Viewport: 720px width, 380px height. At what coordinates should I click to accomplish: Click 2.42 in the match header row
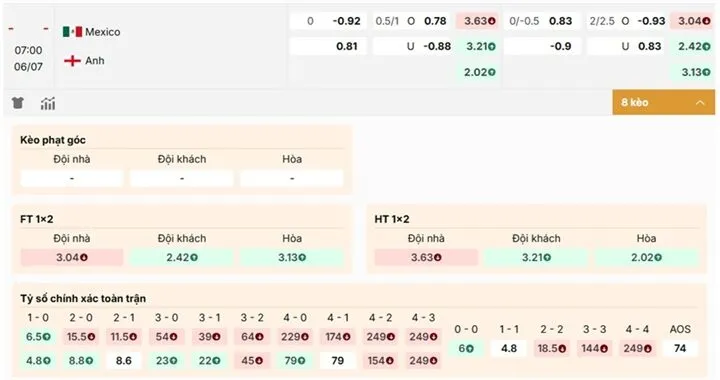(692, 46)
